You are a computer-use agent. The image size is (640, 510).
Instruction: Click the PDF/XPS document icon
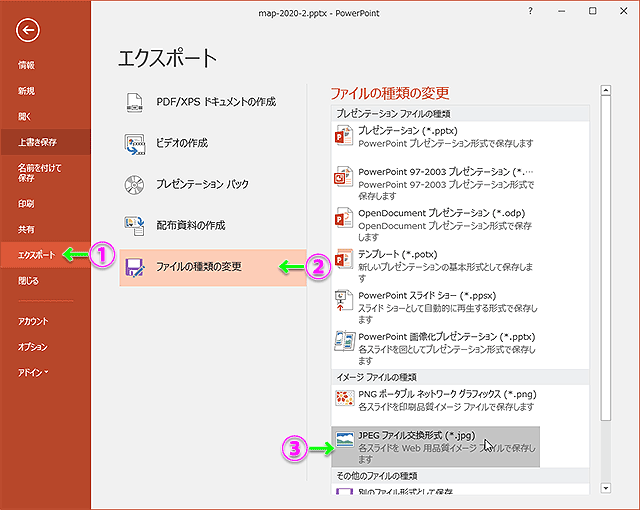pyautogui.click(x=134, y=102)
